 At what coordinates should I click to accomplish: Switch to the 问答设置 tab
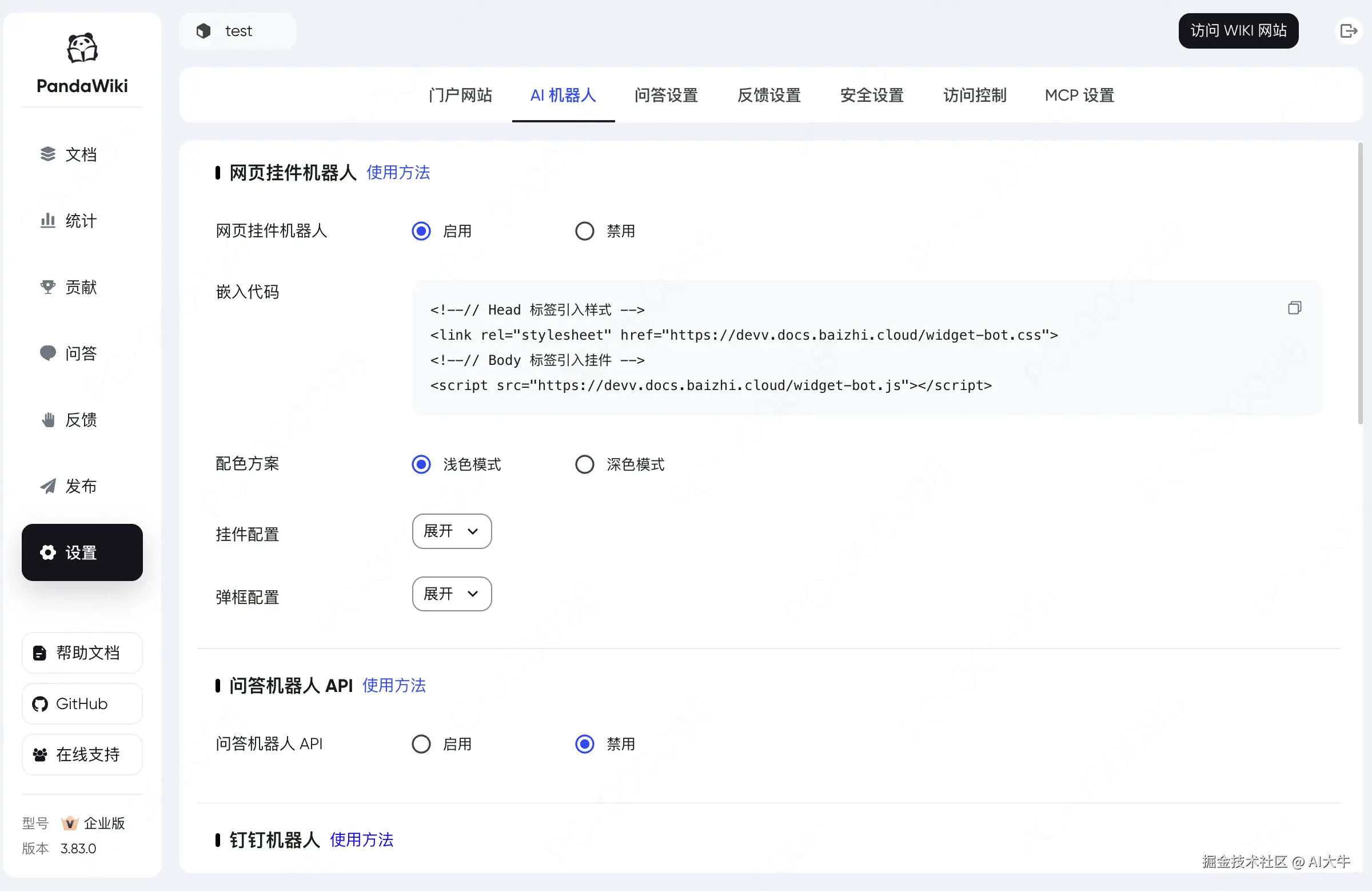click(666, 95)
